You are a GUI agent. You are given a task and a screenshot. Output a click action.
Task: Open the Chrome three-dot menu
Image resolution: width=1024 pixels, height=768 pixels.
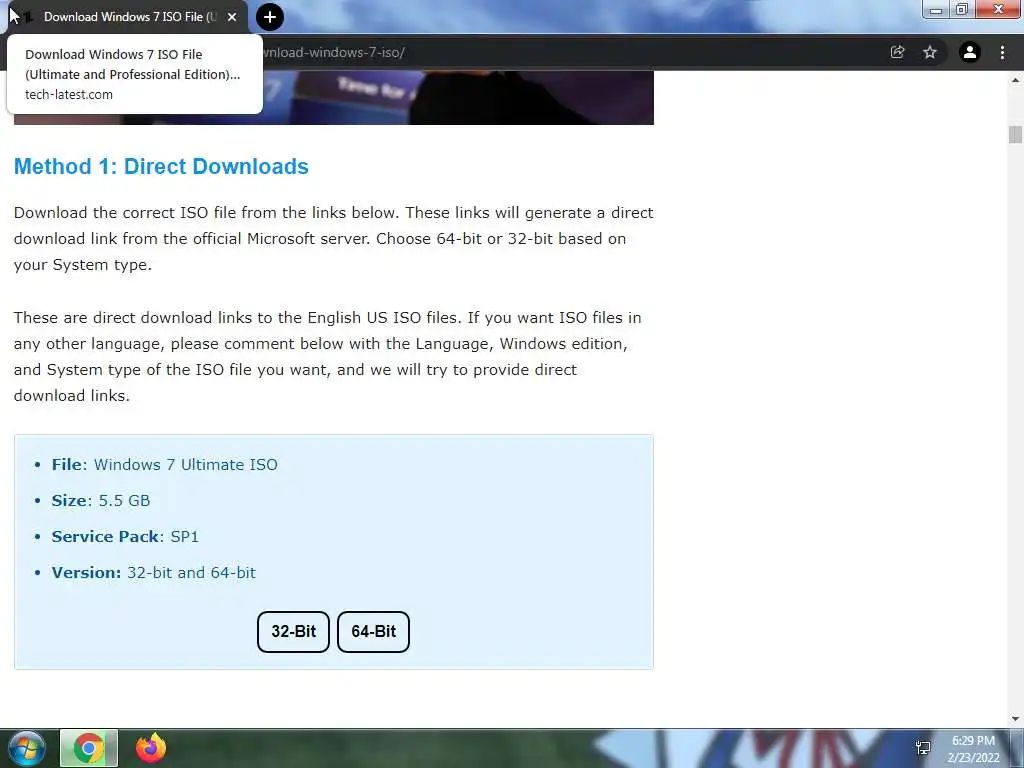tap(1002, 52)
